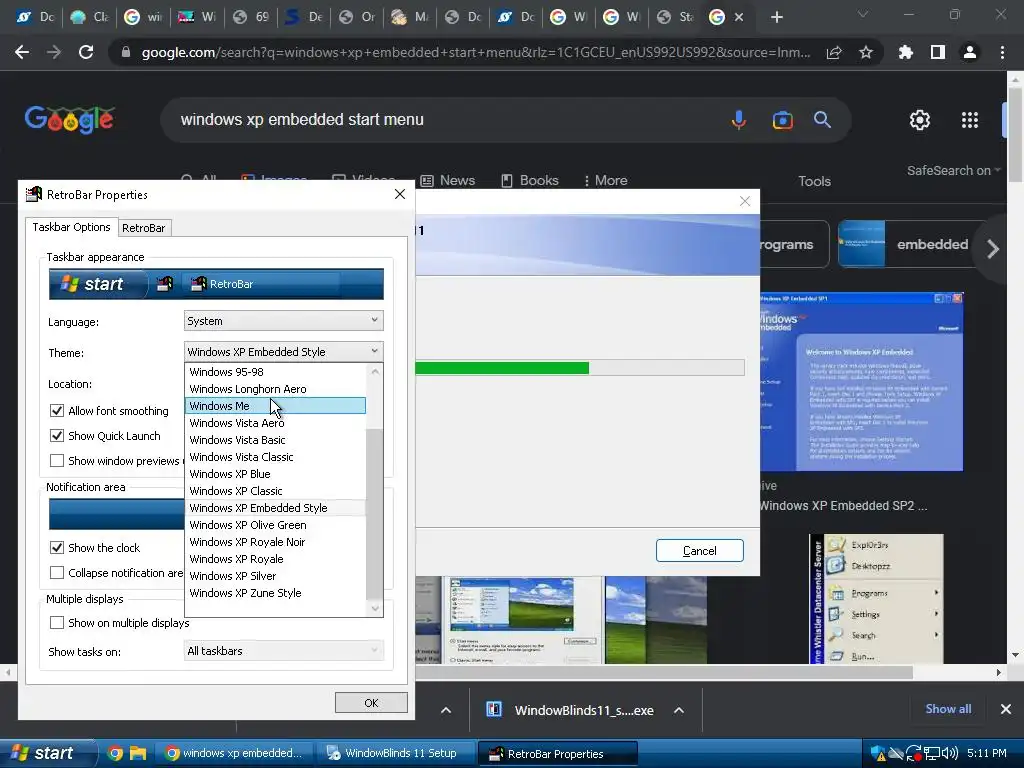Collapse the Theme dropdown combo box

pyautogui.click(x=283, y=351)
